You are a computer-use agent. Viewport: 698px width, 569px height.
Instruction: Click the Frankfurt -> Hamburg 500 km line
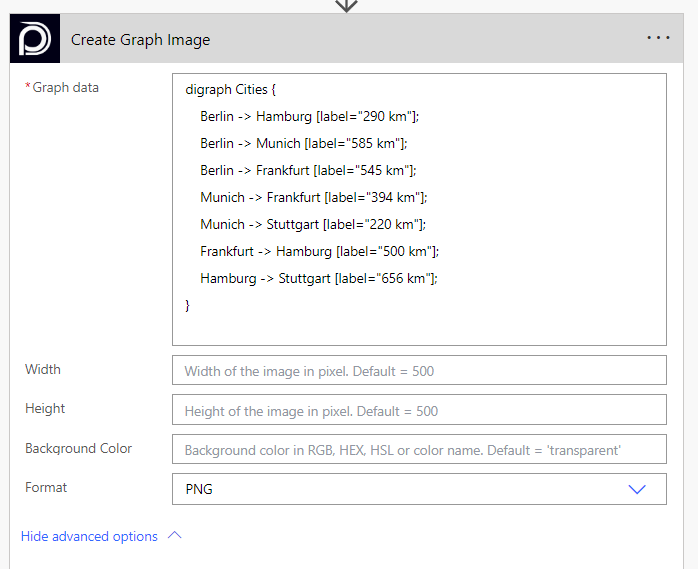pos(319,251)
